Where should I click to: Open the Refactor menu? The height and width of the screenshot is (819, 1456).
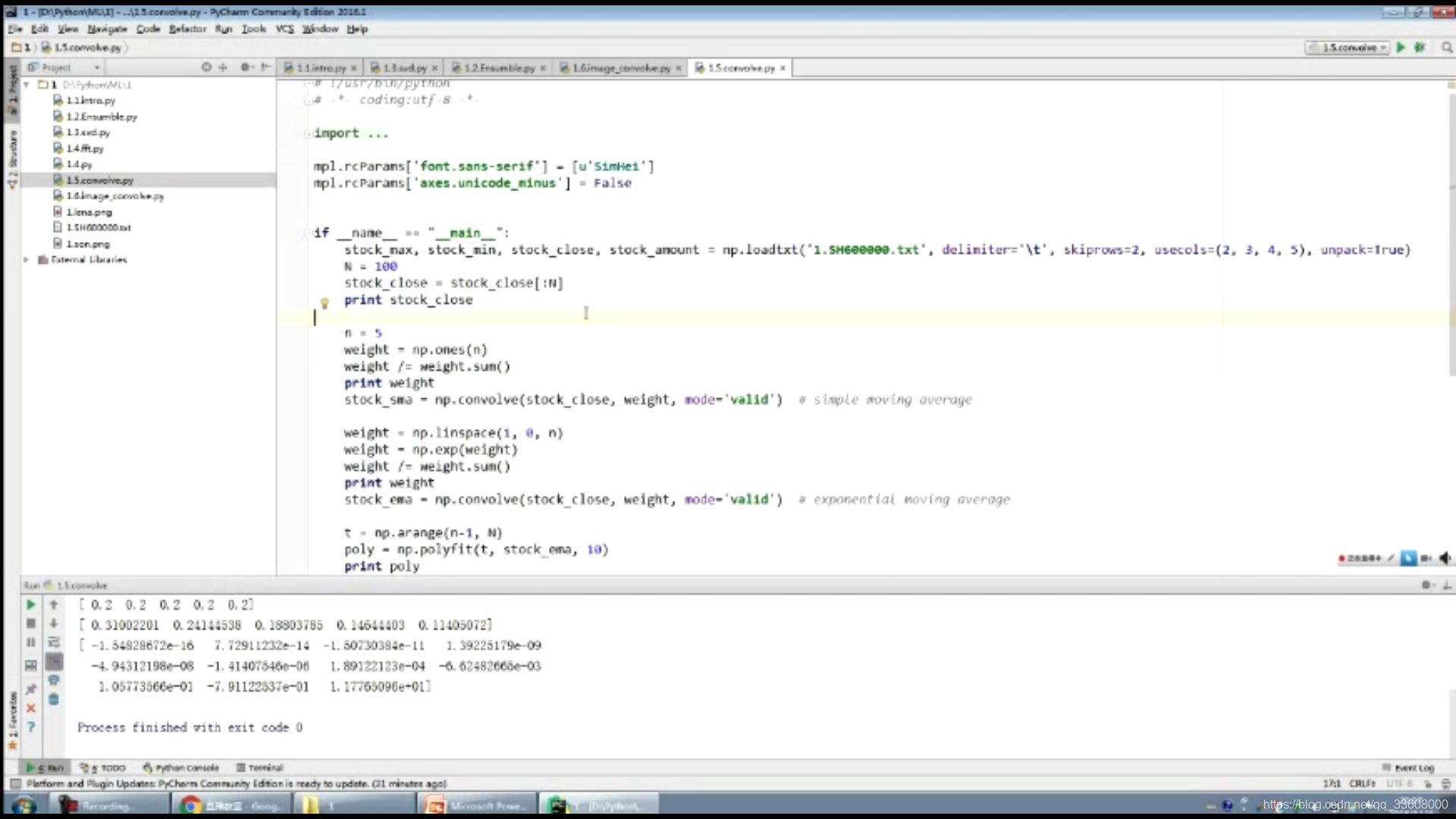187,29
